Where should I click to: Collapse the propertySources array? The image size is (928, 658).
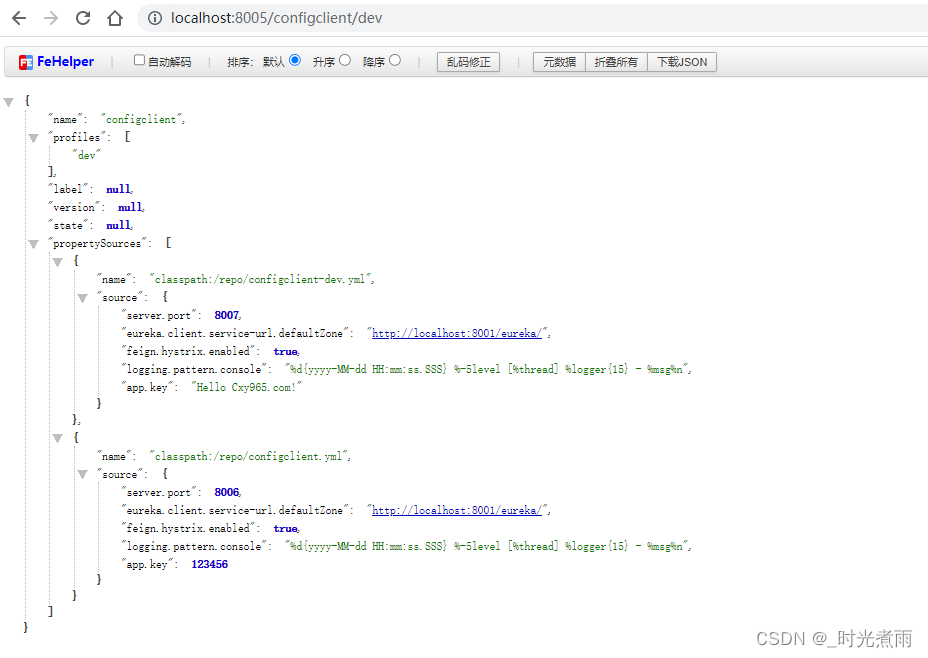[34, 244]
